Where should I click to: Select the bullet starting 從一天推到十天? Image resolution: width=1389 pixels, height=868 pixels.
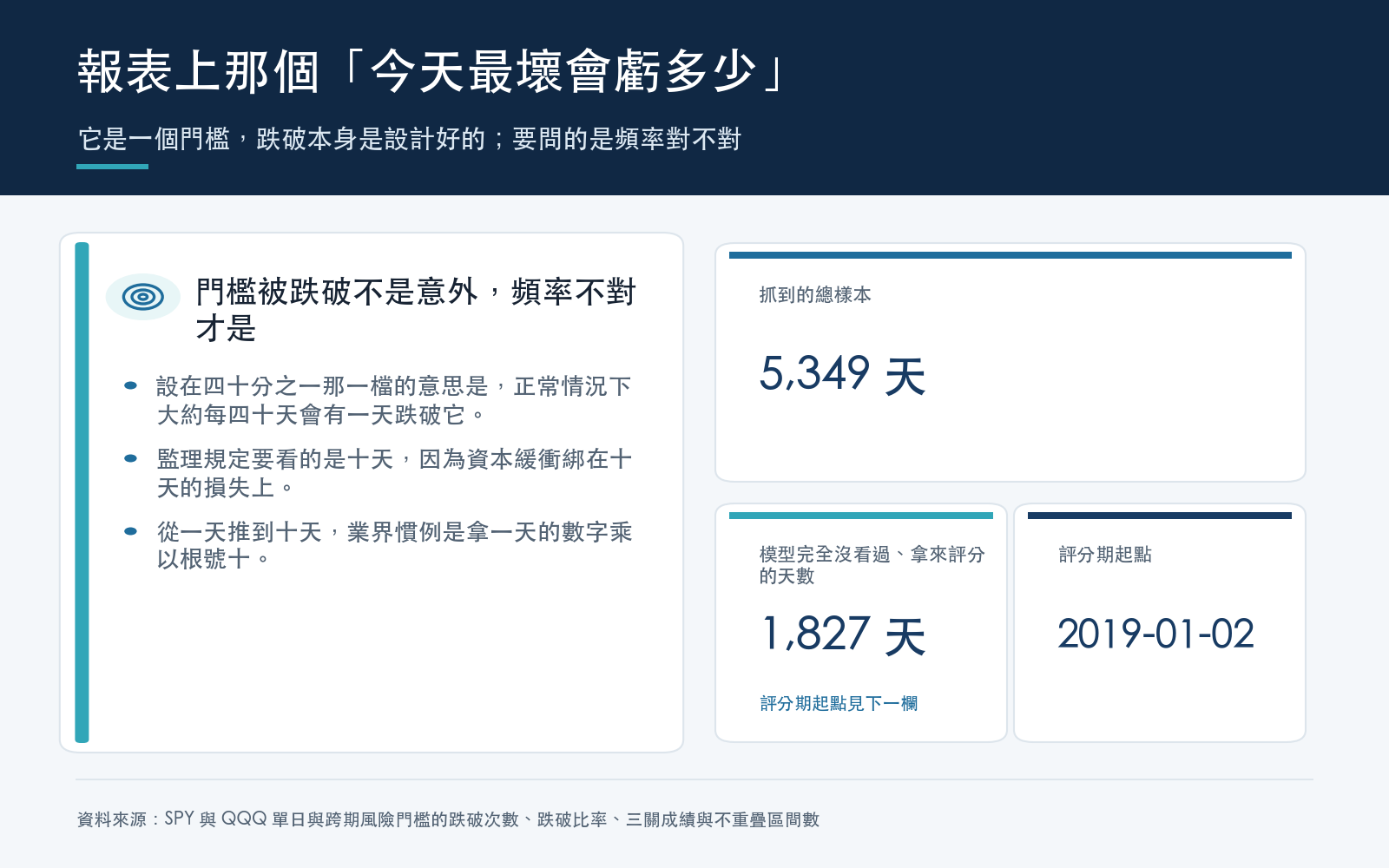click(x=394, y=545)
